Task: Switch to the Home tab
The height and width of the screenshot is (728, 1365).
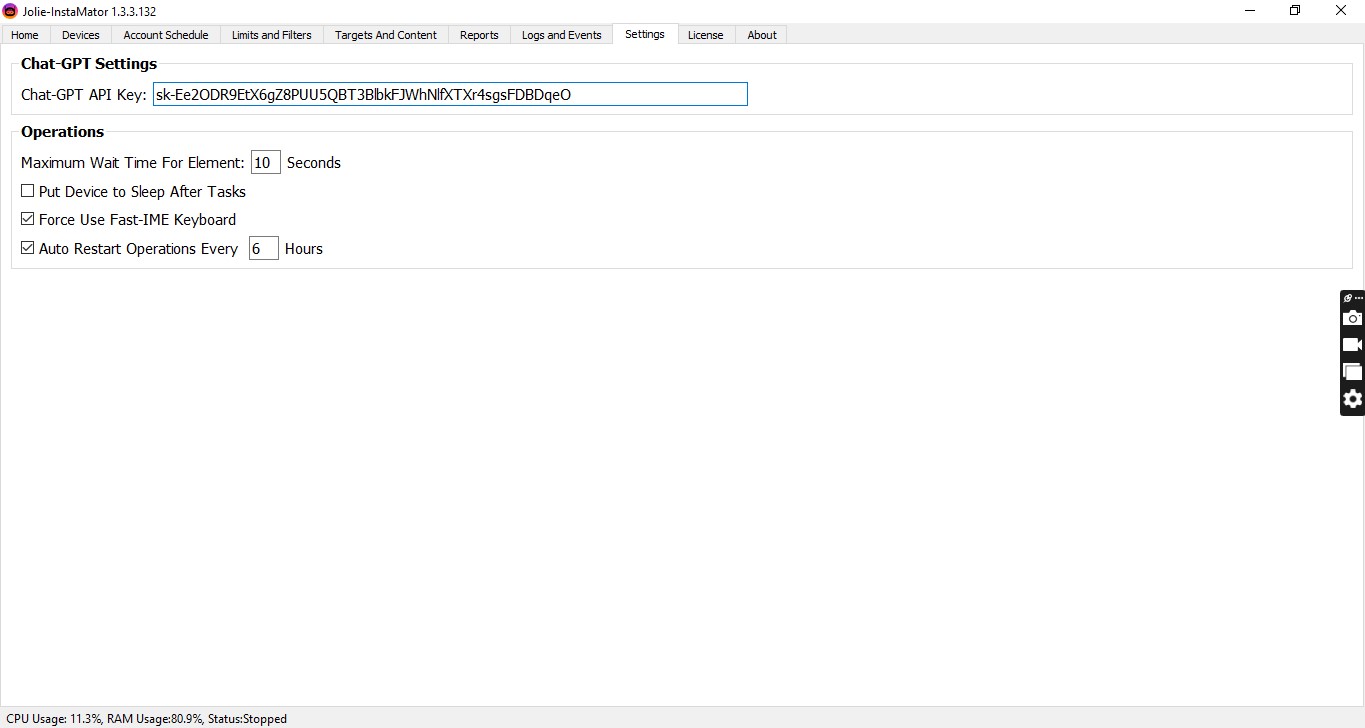Action: tap(25, 35)
